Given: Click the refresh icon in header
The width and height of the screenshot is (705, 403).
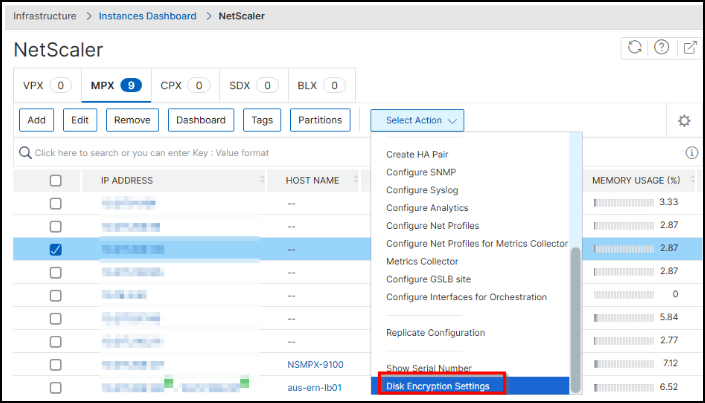Looking at the screenshot, I should point(633,48).
